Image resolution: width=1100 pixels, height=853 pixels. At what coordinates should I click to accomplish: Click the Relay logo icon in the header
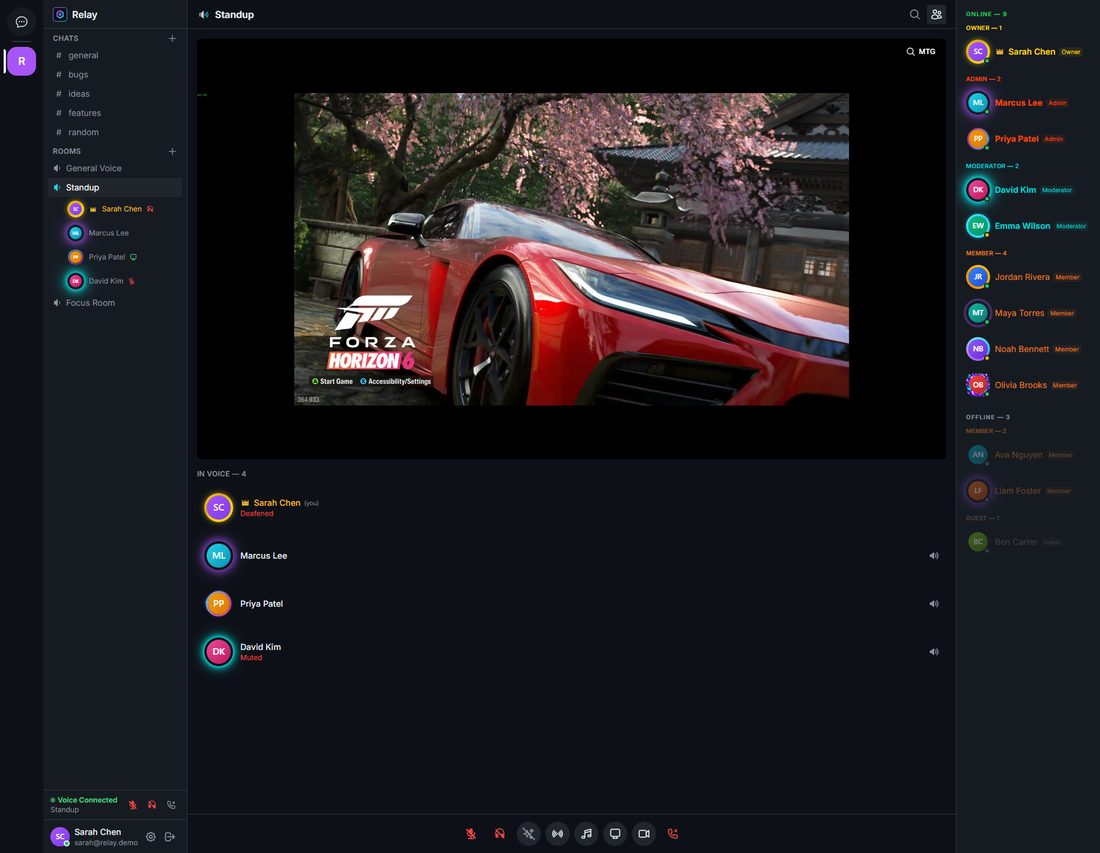[60, 14]
